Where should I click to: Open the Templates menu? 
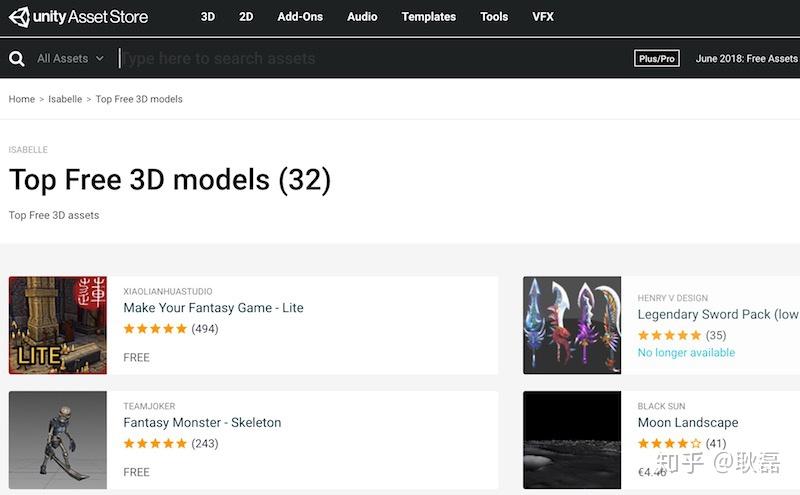428,17
